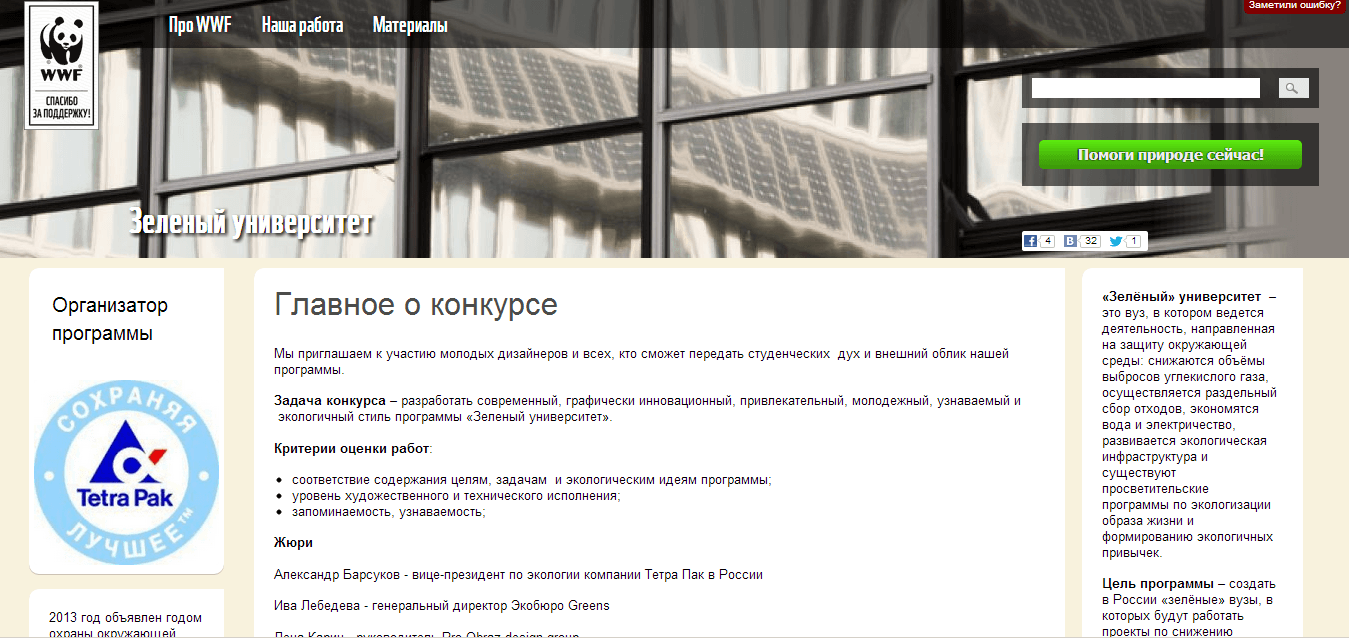1349x638 pixels.
Task: Click the Facebook share counter showing 4
Action: (1047, 241)
